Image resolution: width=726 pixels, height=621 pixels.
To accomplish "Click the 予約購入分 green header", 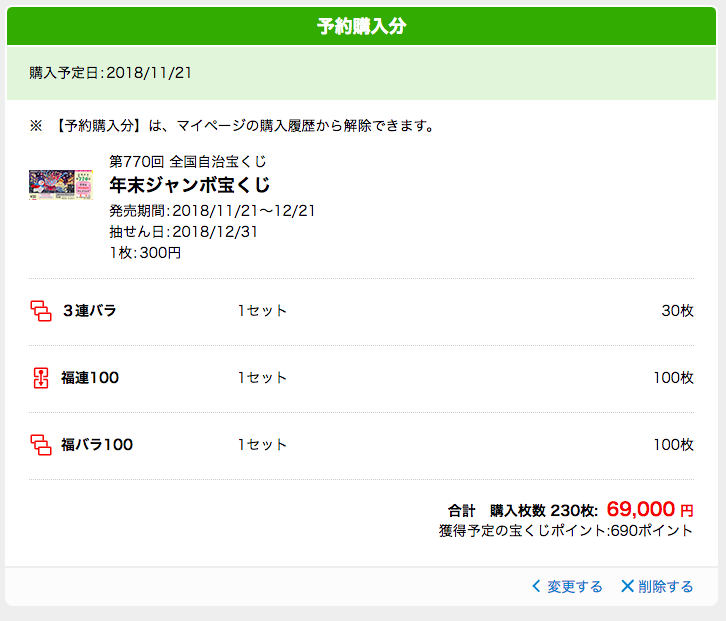I will (362, 26).
